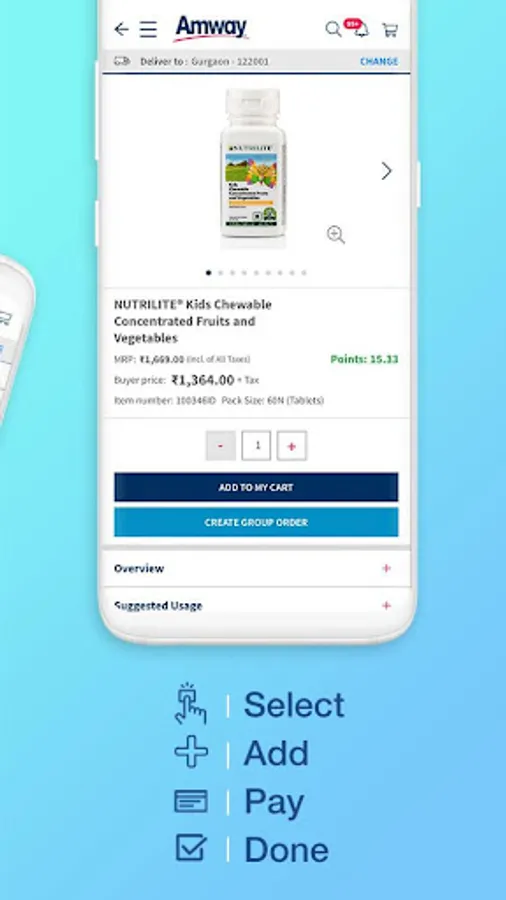Zoom into product image with magnifier
The height and width of the screenshot is (900, 506).
point(336,235)
